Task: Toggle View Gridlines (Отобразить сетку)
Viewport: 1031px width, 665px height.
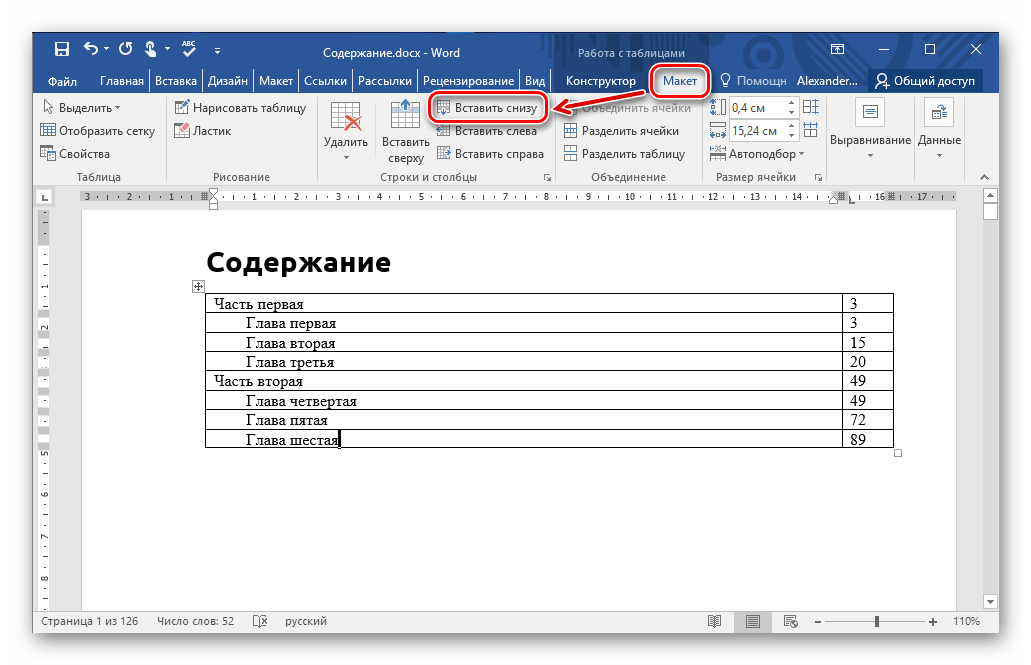Action: coord(98,130)
